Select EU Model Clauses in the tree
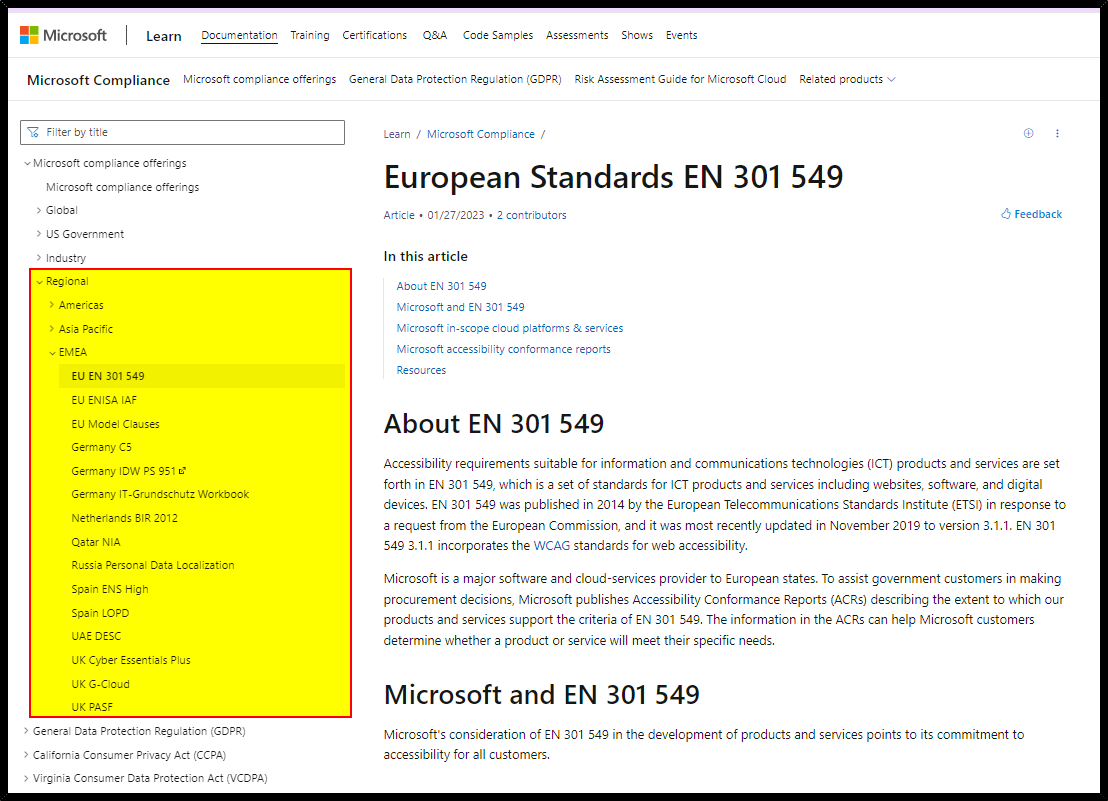This screenshot has height=801, width=1108. (115, 424)
